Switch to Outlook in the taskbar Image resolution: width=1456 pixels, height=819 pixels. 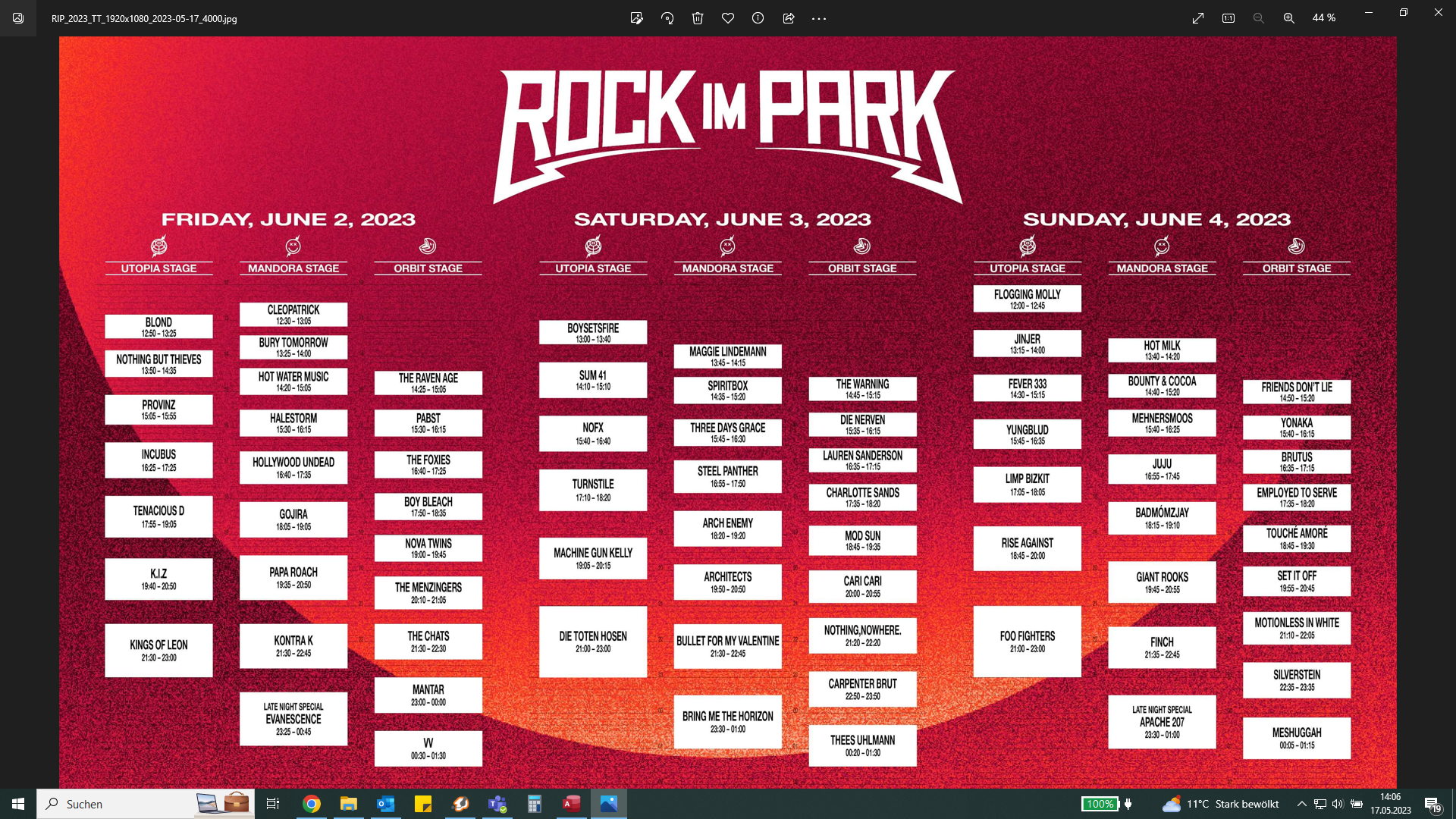coord(385,804)
